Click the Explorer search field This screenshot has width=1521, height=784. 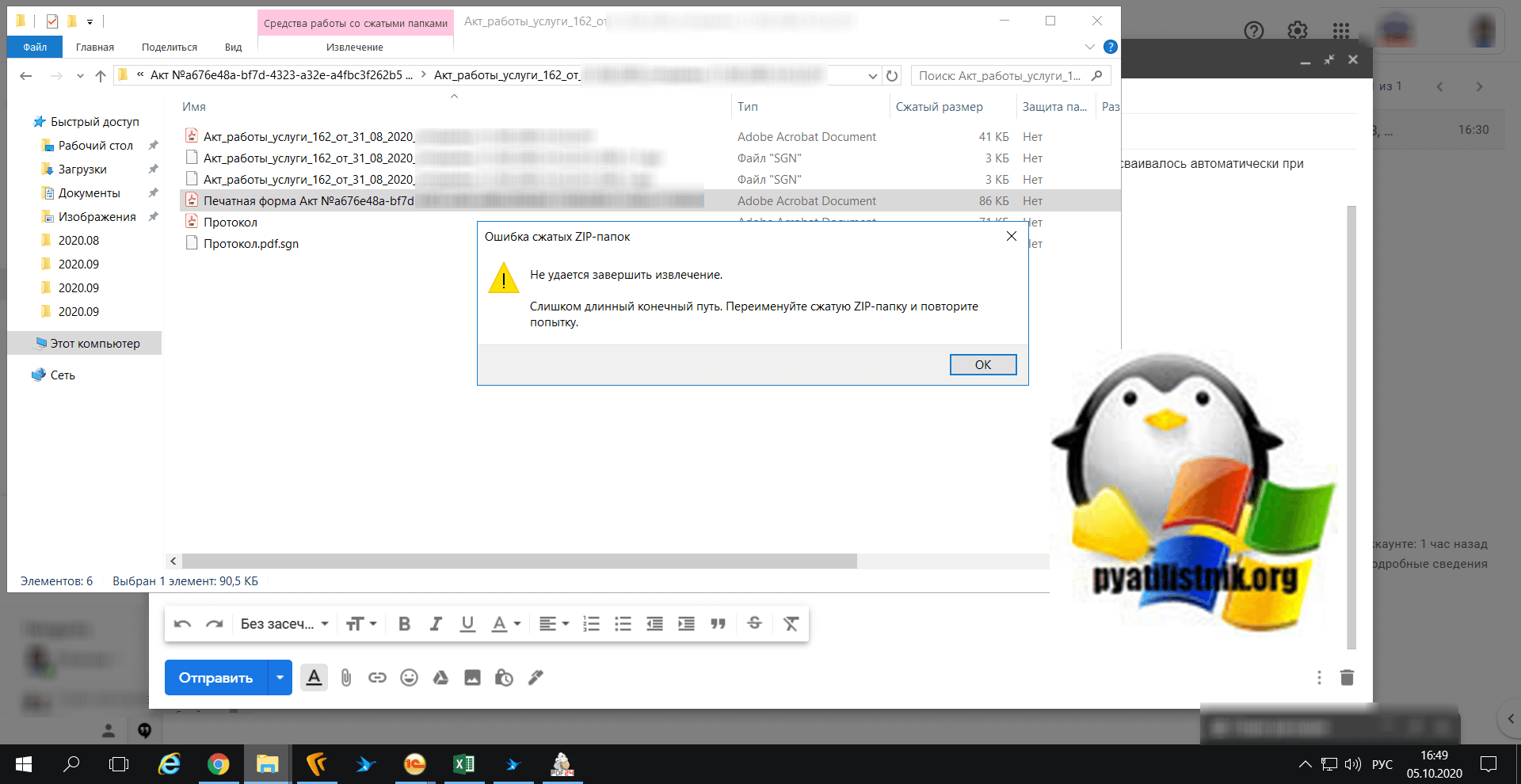[1011, 76]
